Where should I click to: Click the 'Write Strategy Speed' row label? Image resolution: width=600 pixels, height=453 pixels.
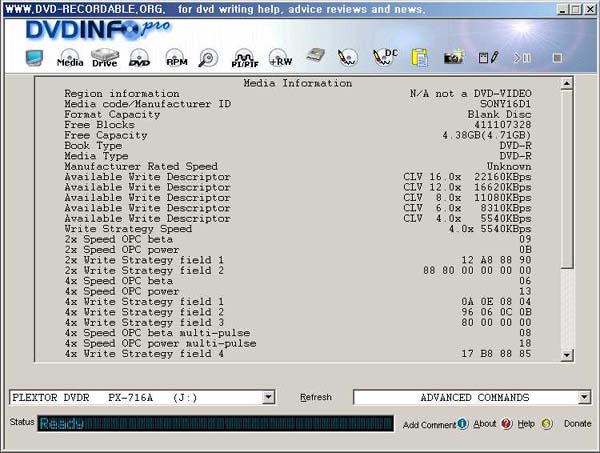(128, 229)
